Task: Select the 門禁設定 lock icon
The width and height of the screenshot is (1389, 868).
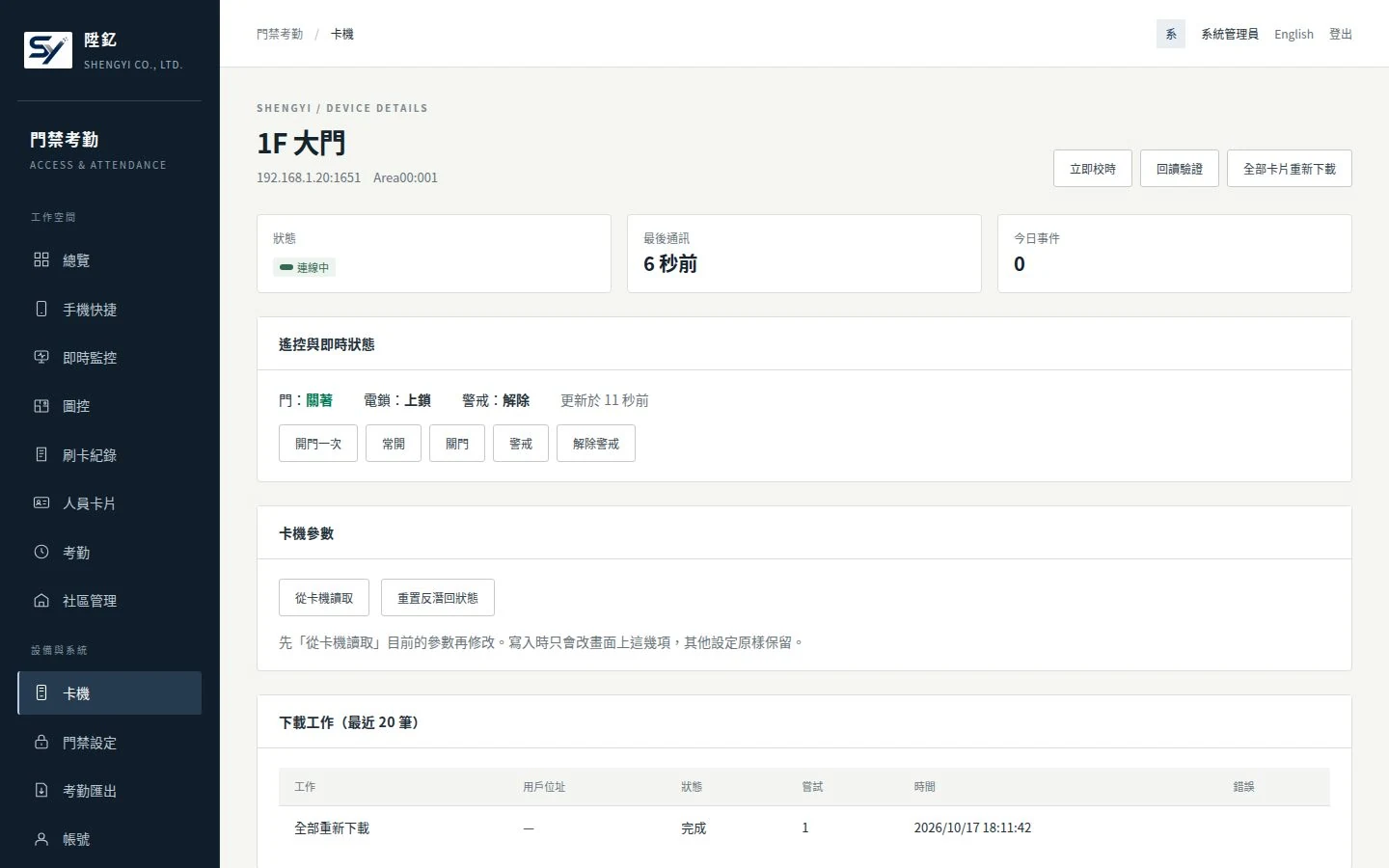Action: [41, 742]
